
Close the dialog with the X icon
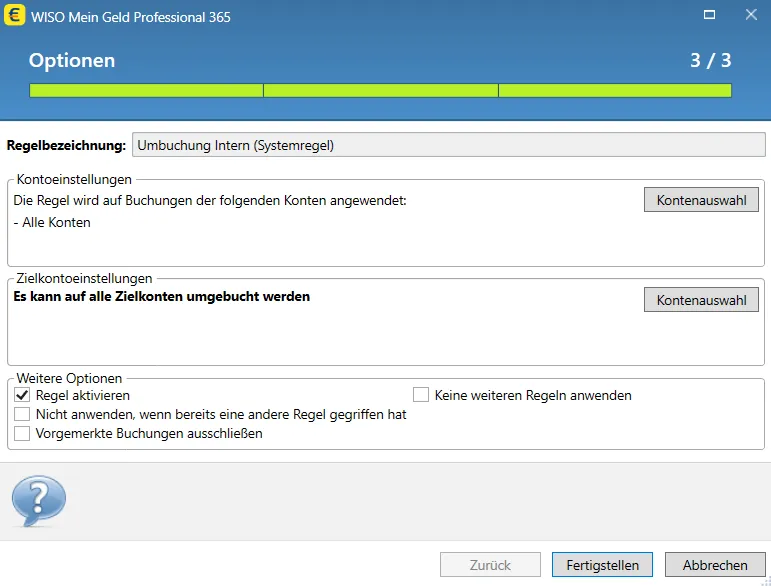[751, 15]
